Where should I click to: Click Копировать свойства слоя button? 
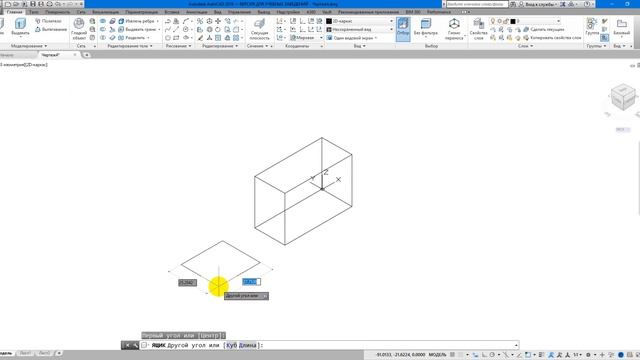click(552, 38)
